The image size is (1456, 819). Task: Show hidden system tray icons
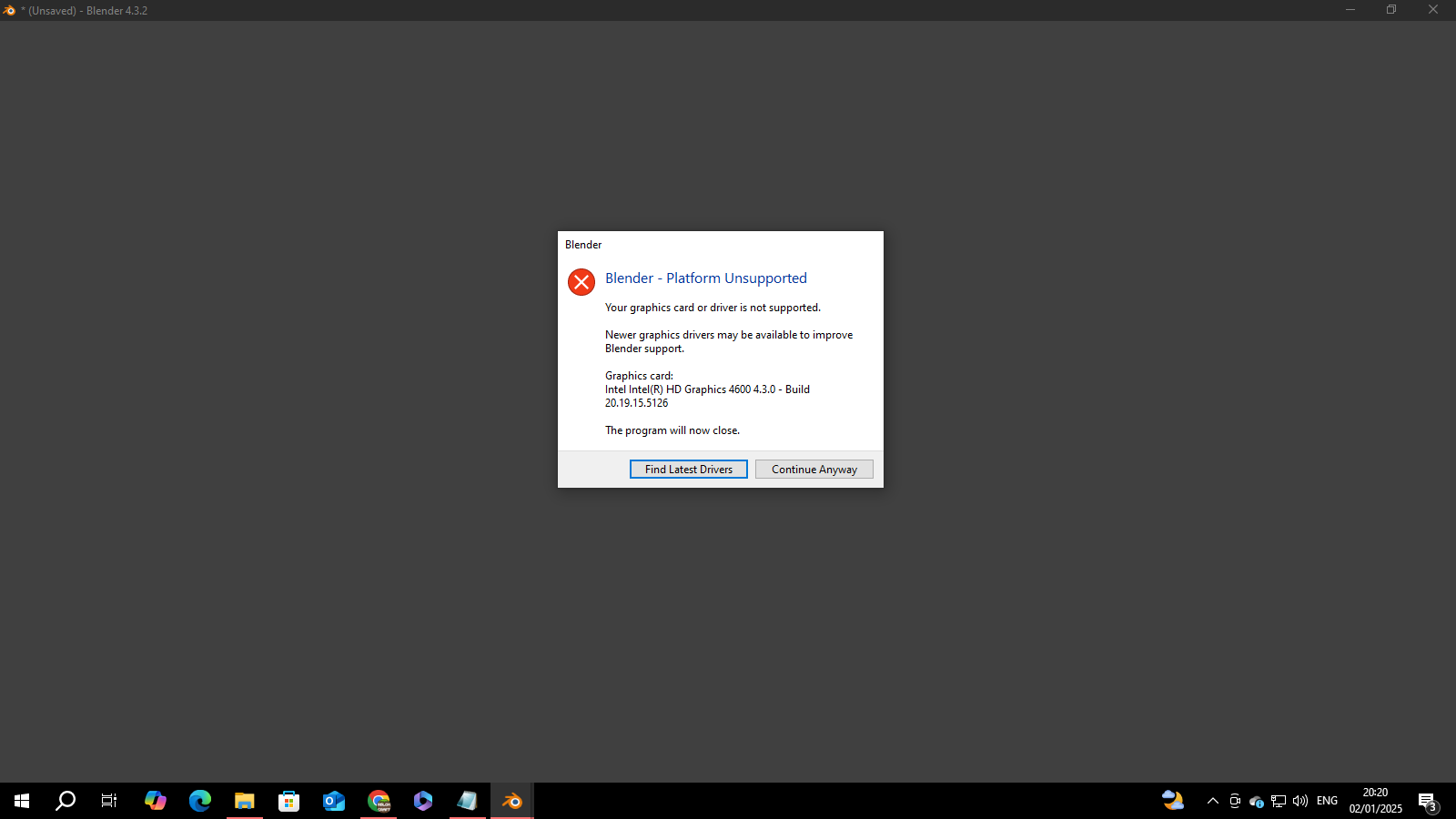1213,801
